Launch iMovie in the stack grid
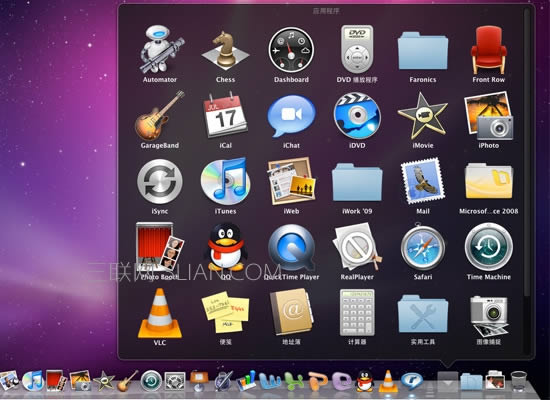The height and width of the screenshot is (400, 550). pyautogui.click(x=423, y=116)
